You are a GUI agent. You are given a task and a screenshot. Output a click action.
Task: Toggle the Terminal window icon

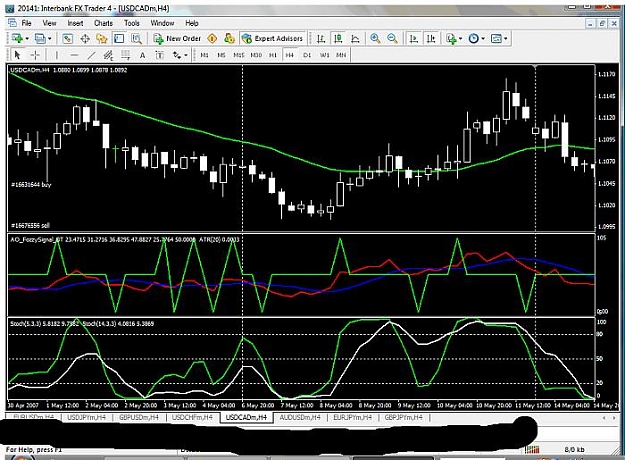pyautogui.click(x=119, y=38)
